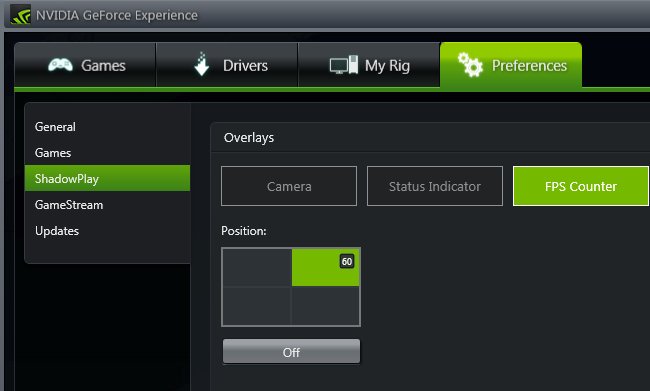This screenshot has width=650, height=391.
Task: Open Updates settings in sidebar
Action: coord(107,231)
